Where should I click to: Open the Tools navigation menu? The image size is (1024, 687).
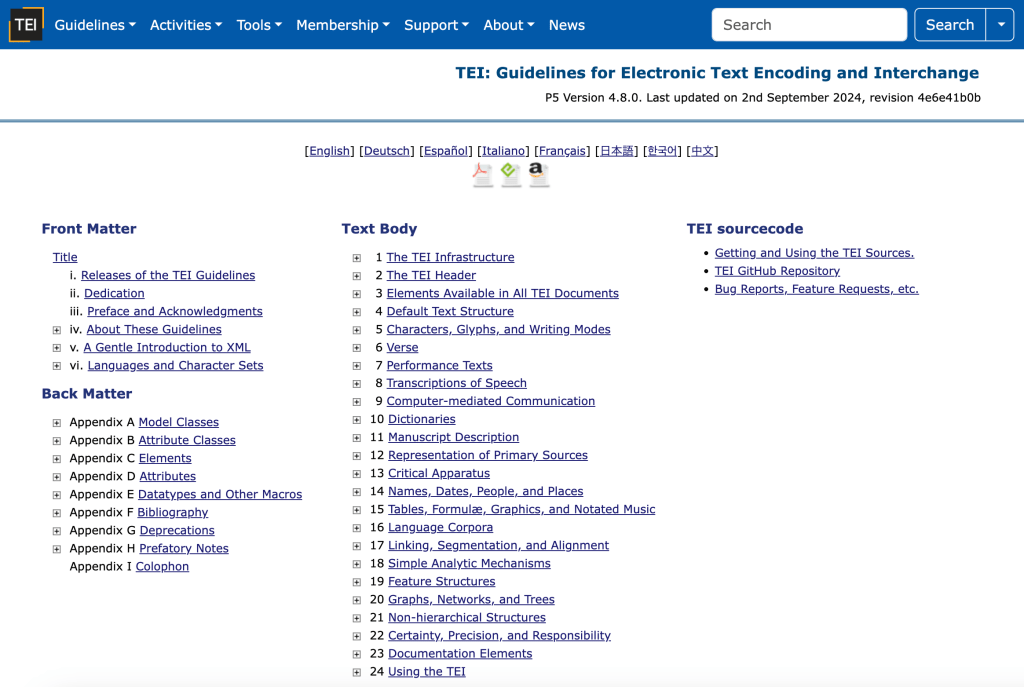click(x=259, y=25)
